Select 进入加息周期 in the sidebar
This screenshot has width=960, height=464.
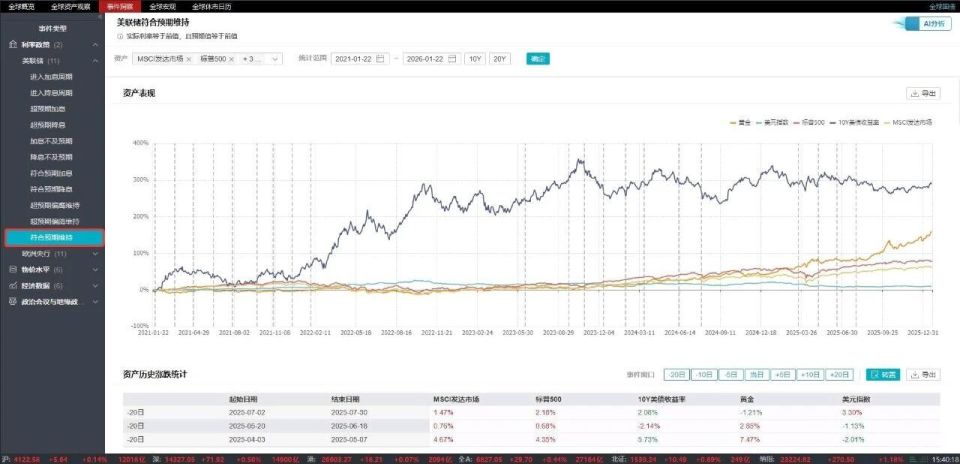click(x=51, y=77)
